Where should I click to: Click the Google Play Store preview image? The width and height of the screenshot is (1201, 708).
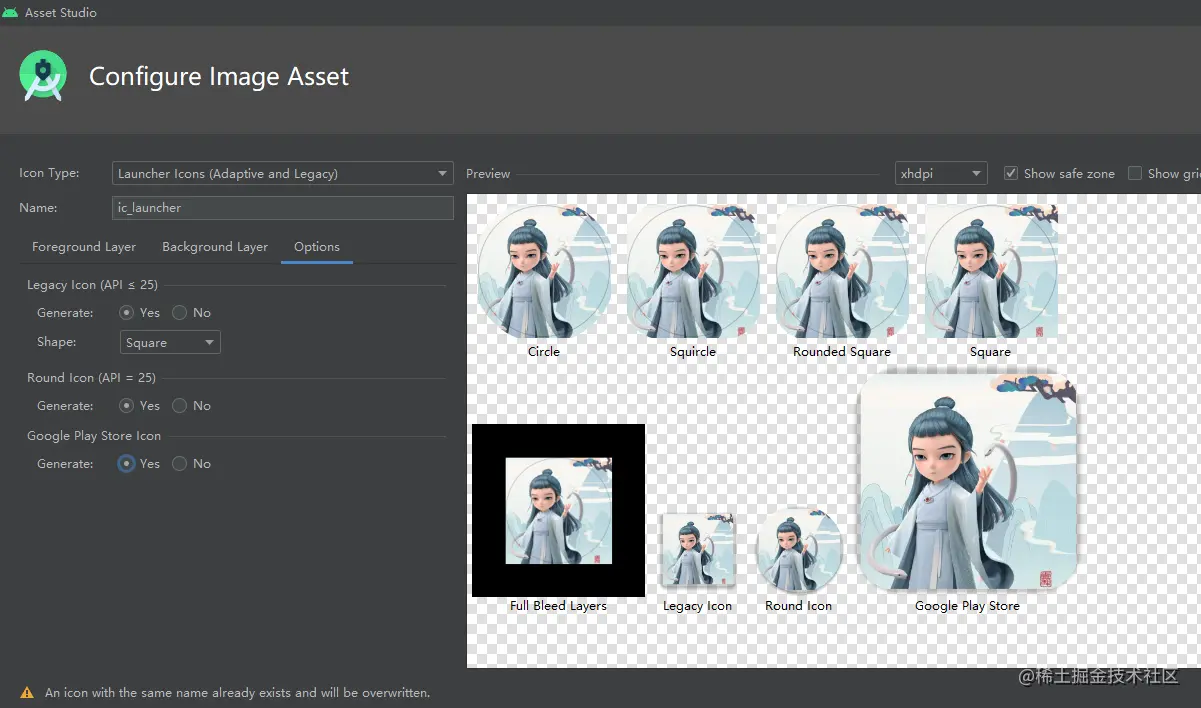point(968,482)
